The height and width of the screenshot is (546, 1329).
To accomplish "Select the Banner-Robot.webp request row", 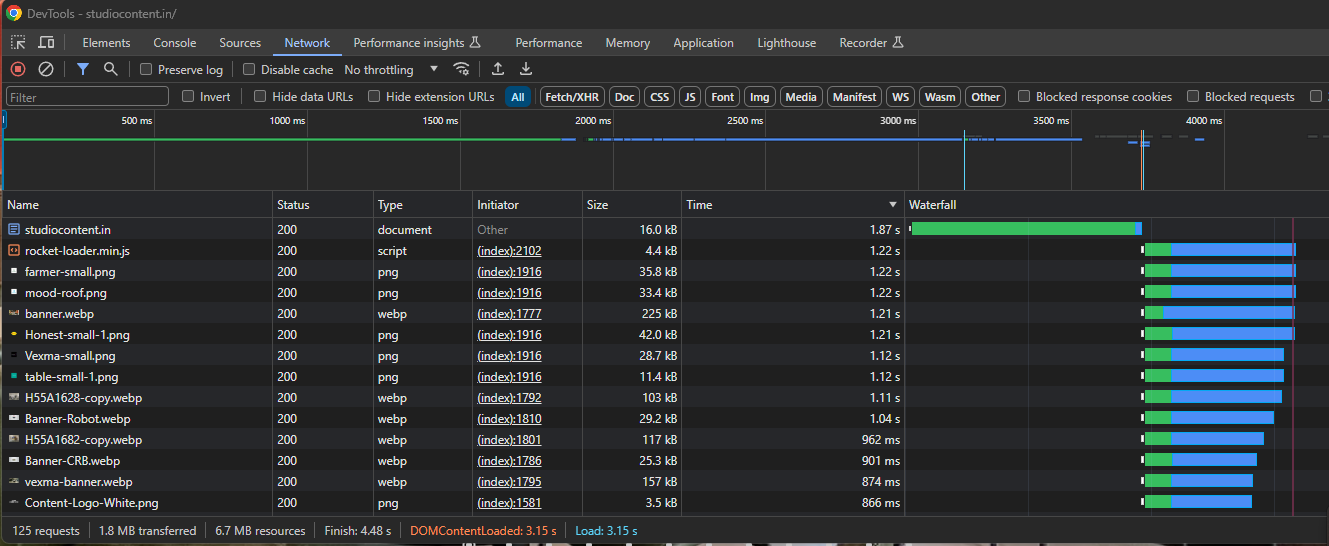I will [x=664, y=419].
